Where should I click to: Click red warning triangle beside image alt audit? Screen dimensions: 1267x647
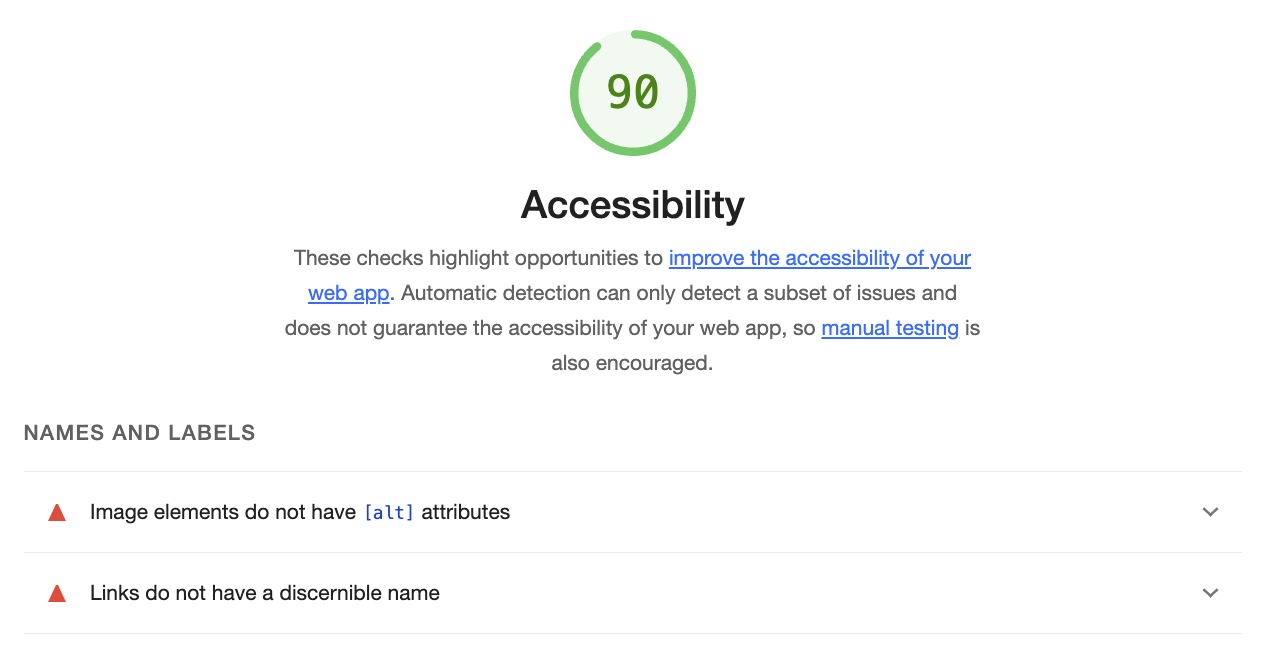(x=57, y=513)
